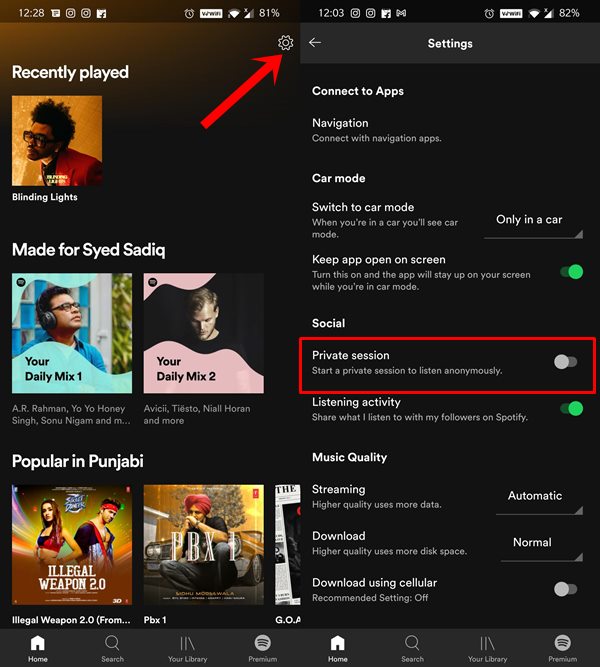The width and height of the screenshot is (600, 667).
Task: Tap battery 82% indicator in right status bar
Action: tap(569, 13)
